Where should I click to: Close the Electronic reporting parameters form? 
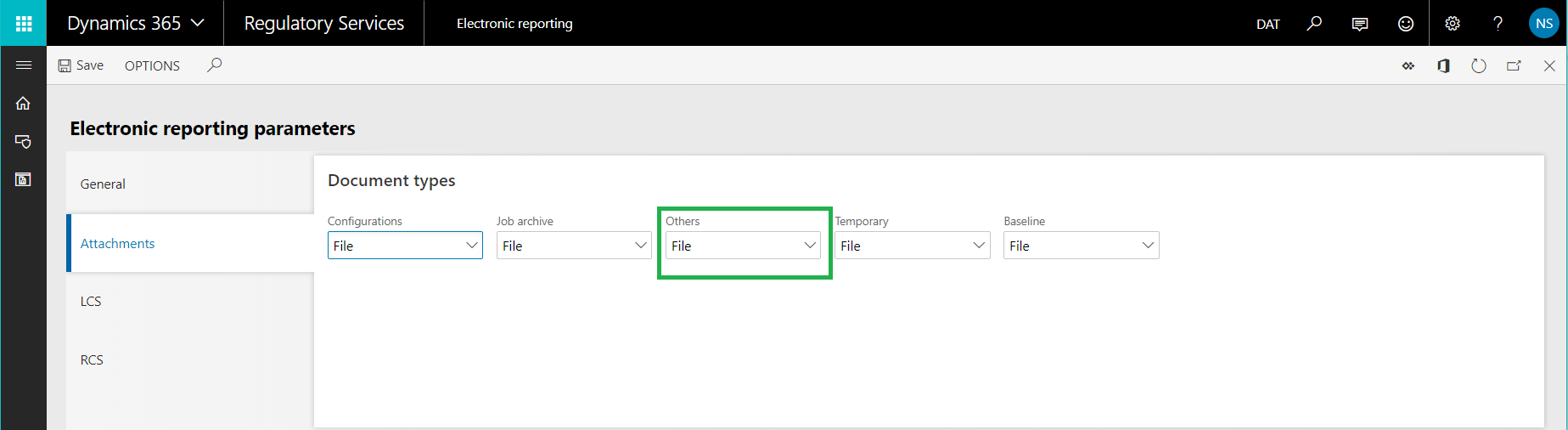click(x=1549, y=65)
